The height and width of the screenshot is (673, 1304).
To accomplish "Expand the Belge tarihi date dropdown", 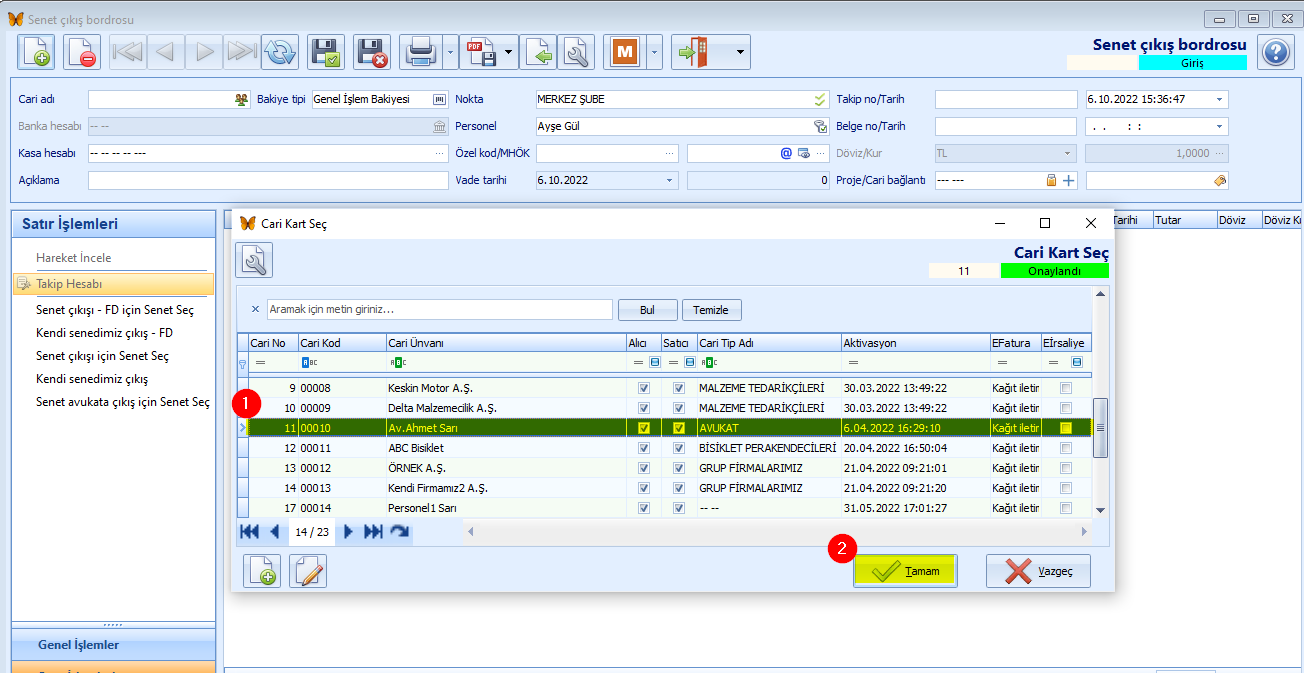I will pos(1219,126).
